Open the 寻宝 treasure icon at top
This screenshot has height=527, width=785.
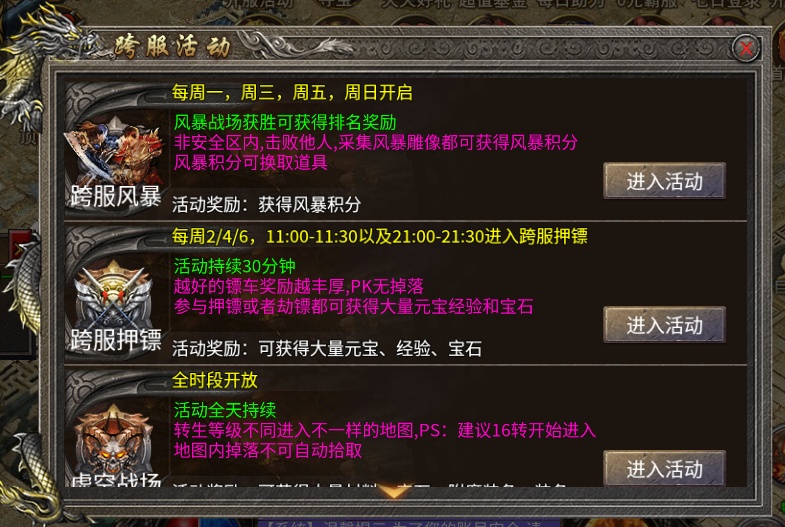336,5
